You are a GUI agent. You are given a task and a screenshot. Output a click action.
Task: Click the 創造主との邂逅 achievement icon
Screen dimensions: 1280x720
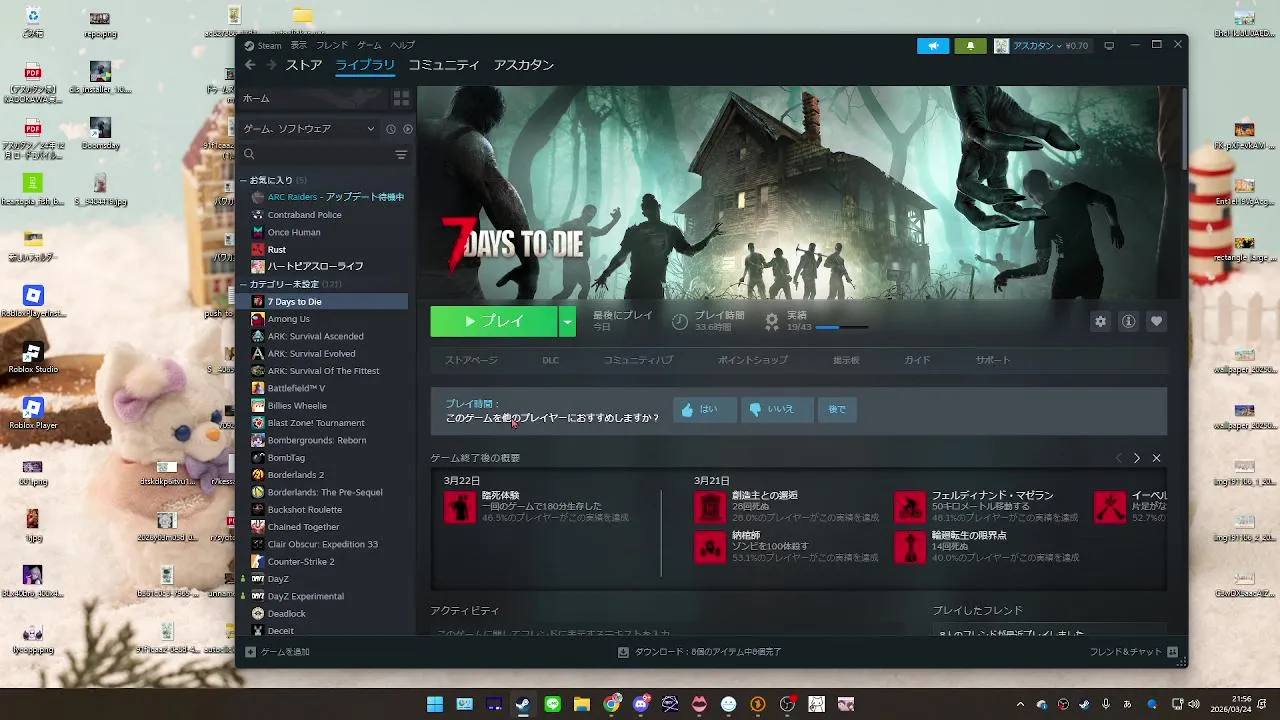coord(710,507)
